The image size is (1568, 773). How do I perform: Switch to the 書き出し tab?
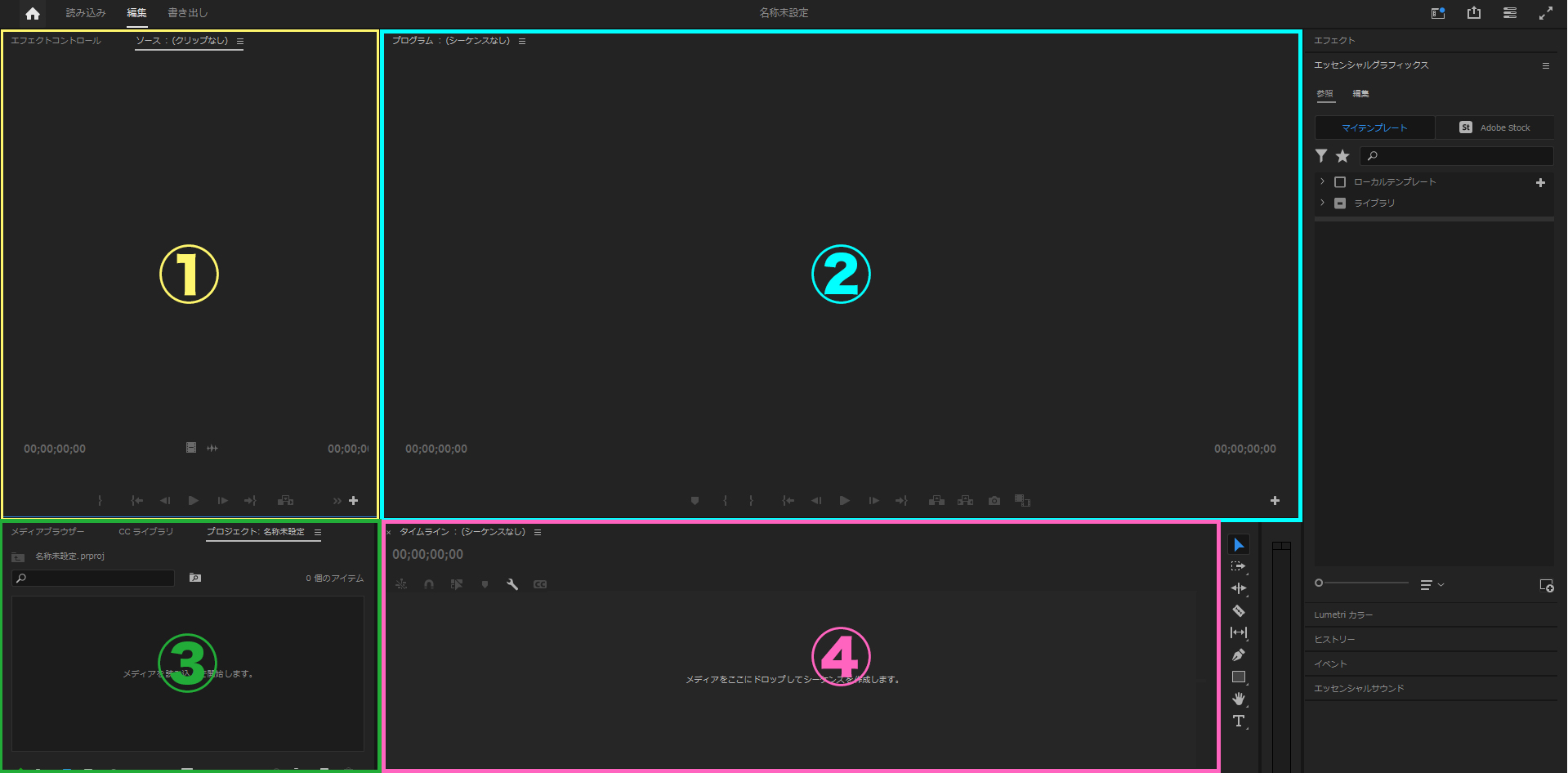coord(187,12)
